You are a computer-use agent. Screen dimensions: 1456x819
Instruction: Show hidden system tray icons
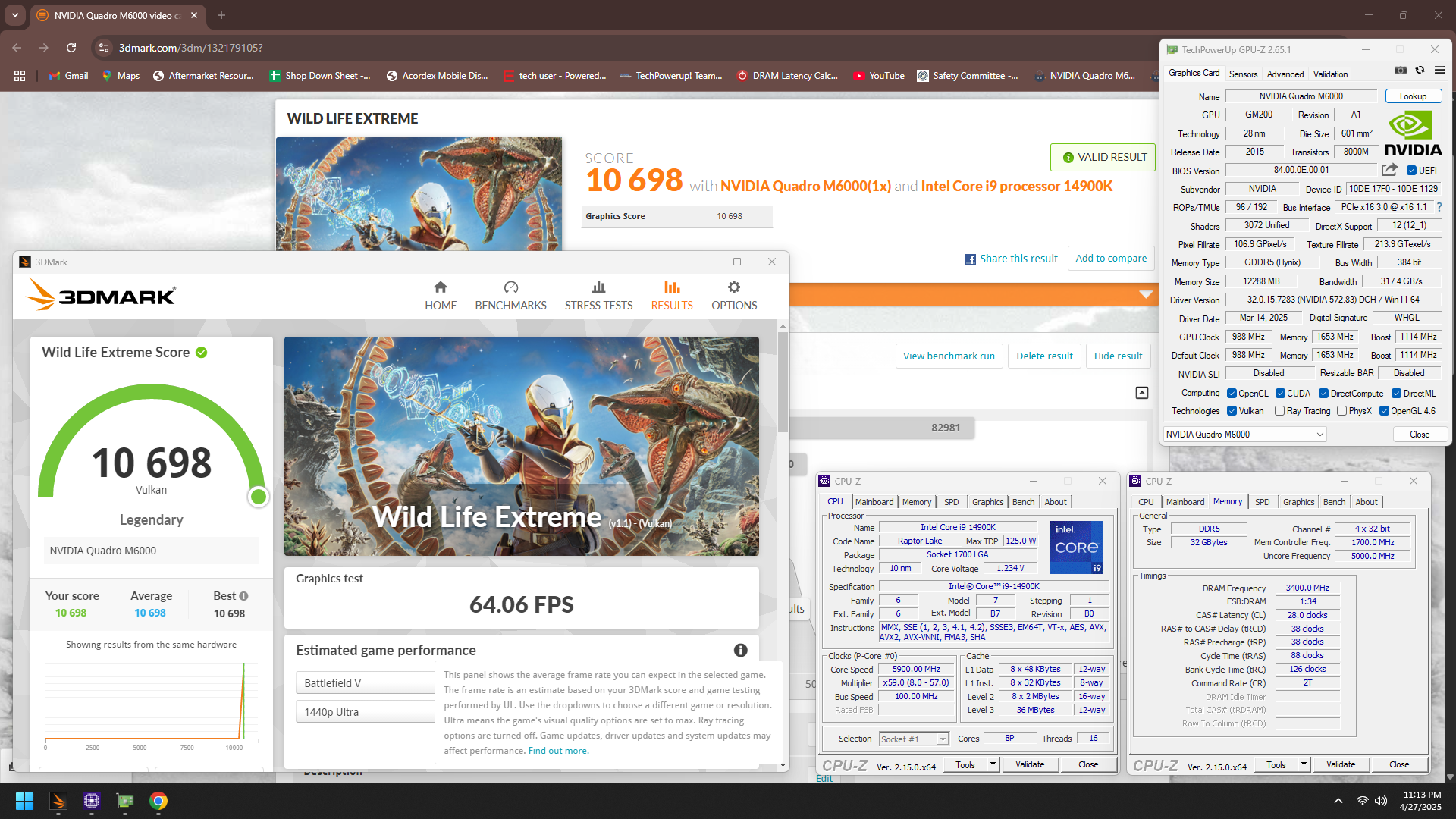(1338, 801)
